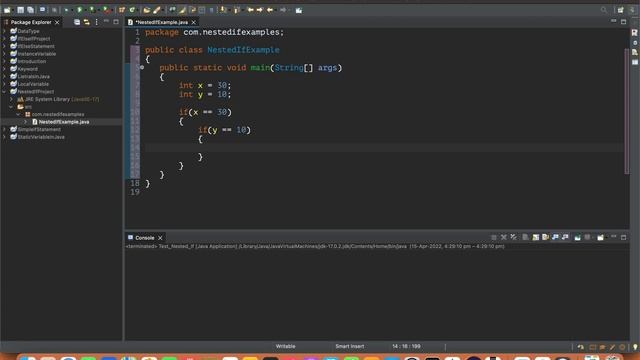Run the program with the green Run button

(x=80, y=10)
